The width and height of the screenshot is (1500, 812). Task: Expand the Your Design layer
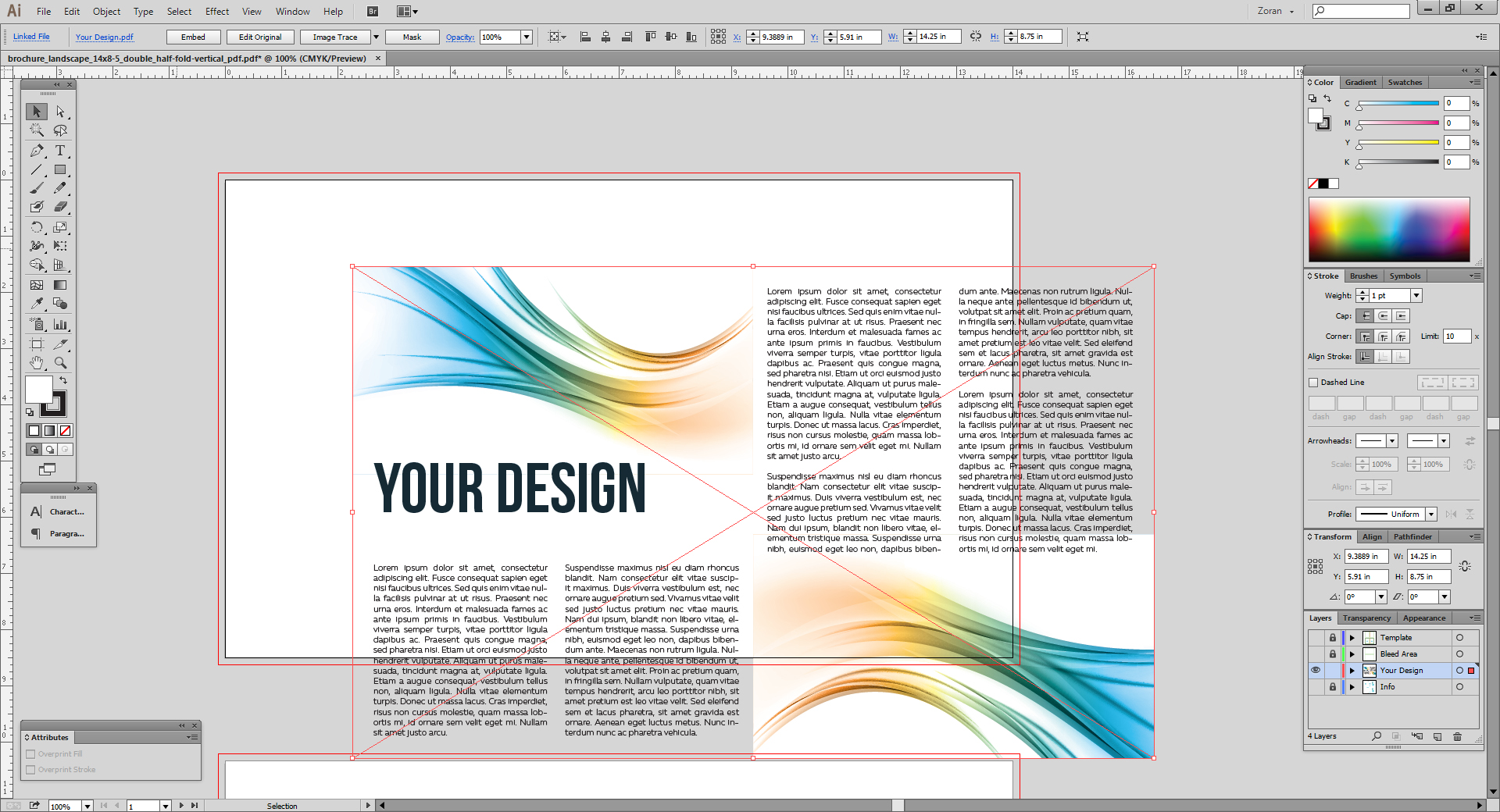coord(1351,671)
